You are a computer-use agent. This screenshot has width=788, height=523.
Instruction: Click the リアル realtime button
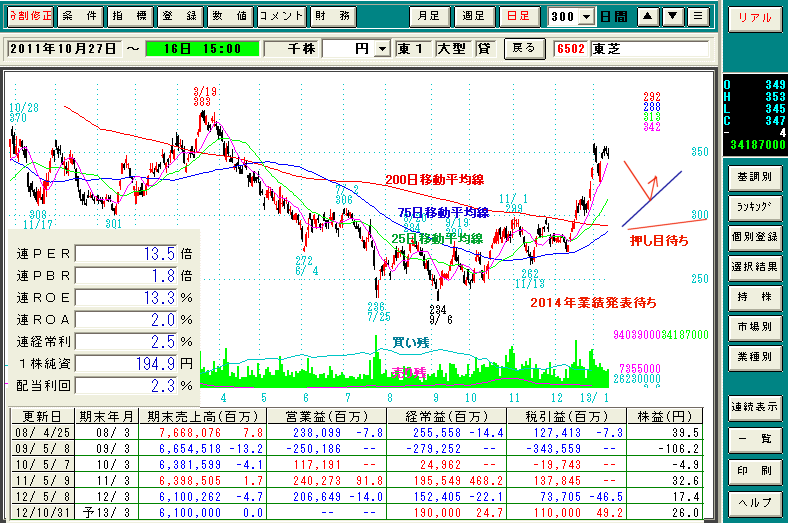tap(754, 19)
